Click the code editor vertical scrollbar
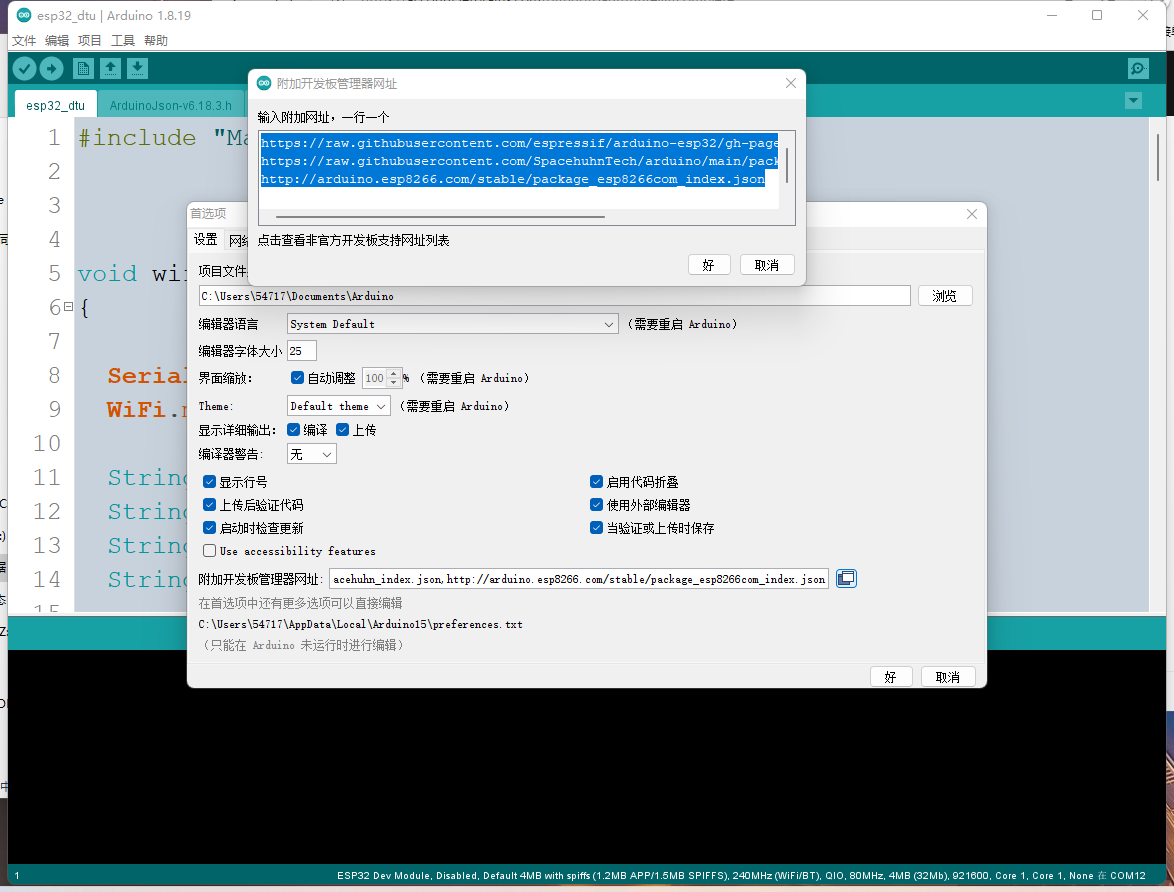 (x=1158, y=157)
